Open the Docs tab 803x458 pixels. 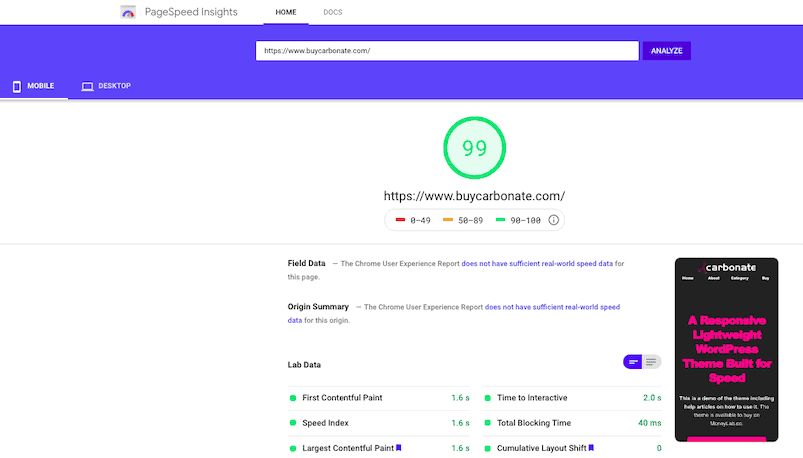(332, 13)
